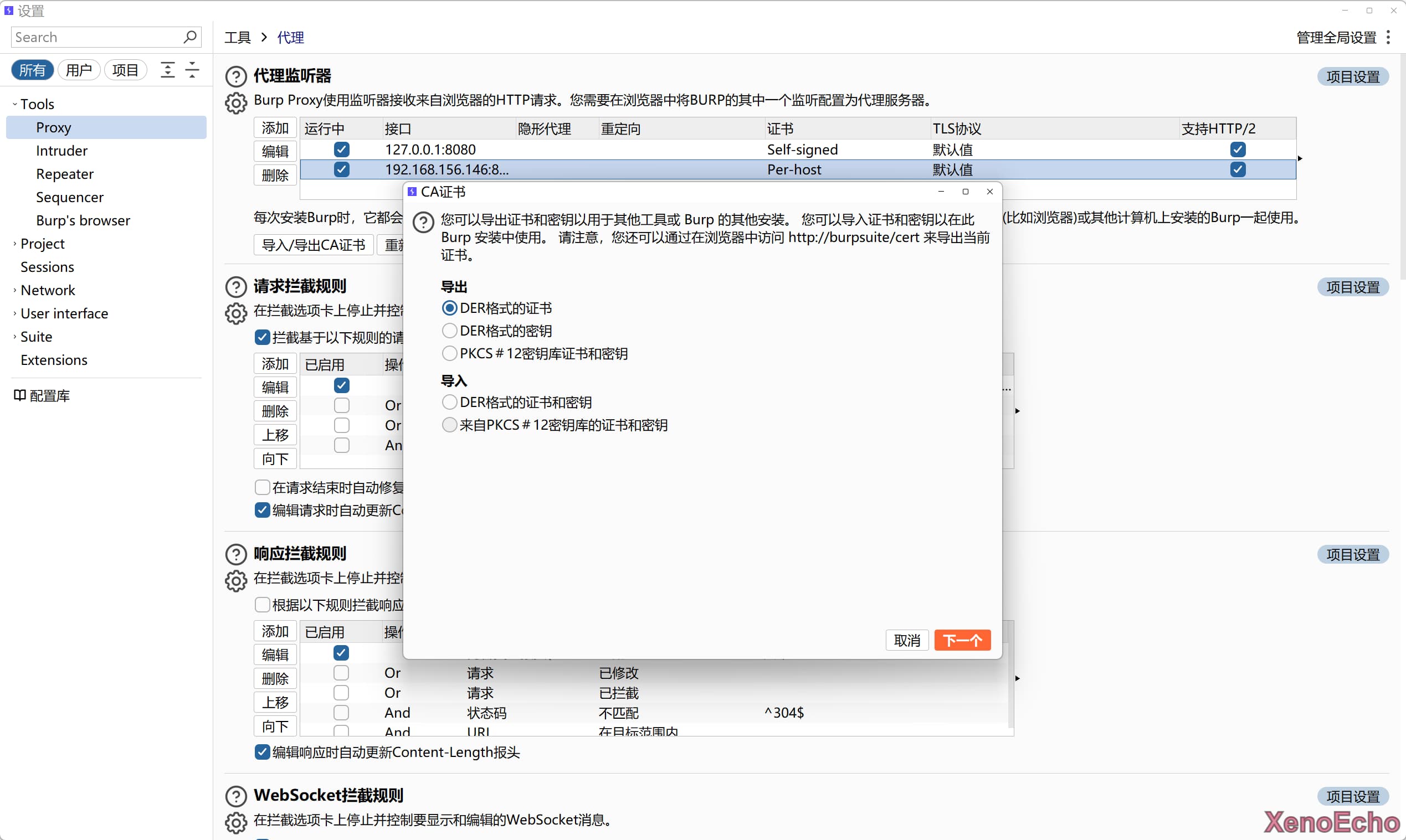
Task: Open the 配置库 library icon
Action: click(19, 395)
